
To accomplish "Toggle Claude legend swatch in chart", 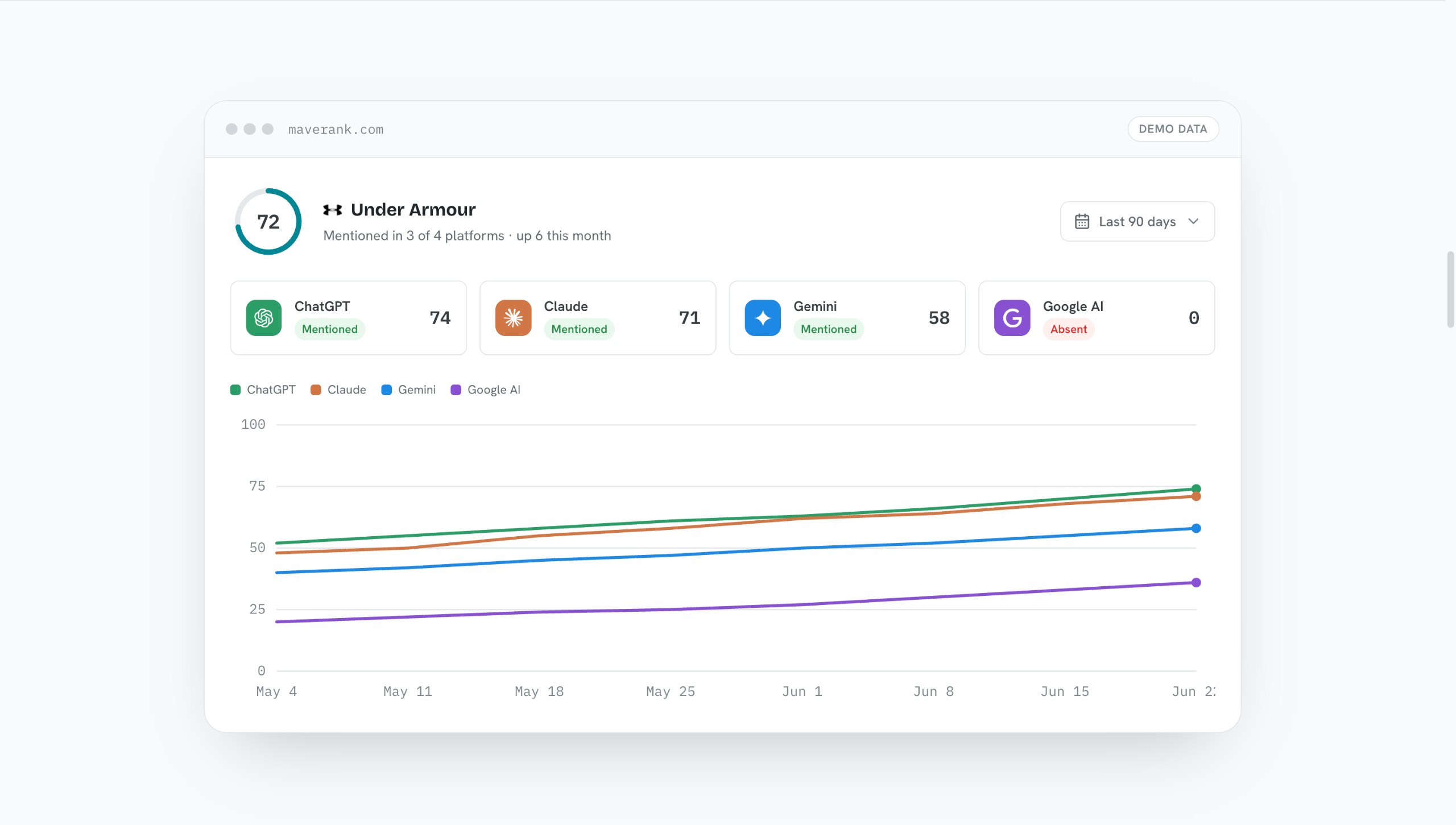I will point(316,389).
